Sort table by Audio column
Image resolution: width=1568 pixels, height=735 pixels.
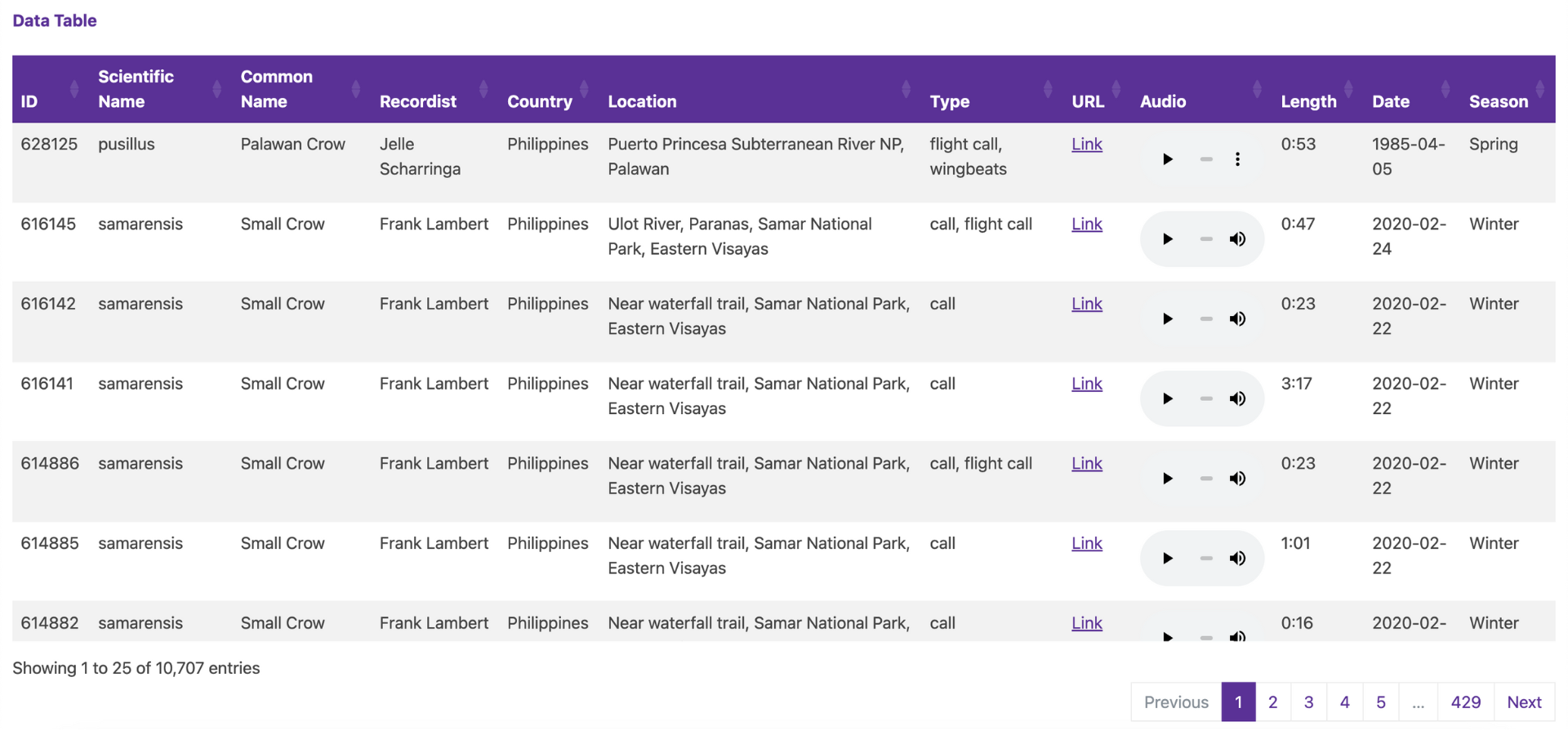[x=1202, y=89]
